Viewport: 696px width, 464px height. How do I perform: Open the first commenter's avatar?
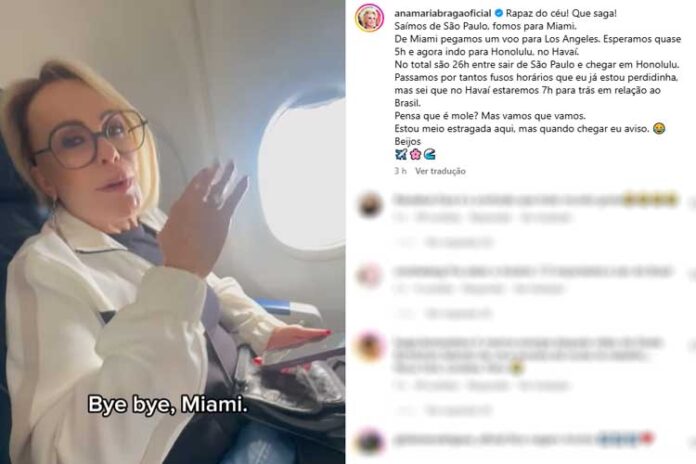point(370,205)
